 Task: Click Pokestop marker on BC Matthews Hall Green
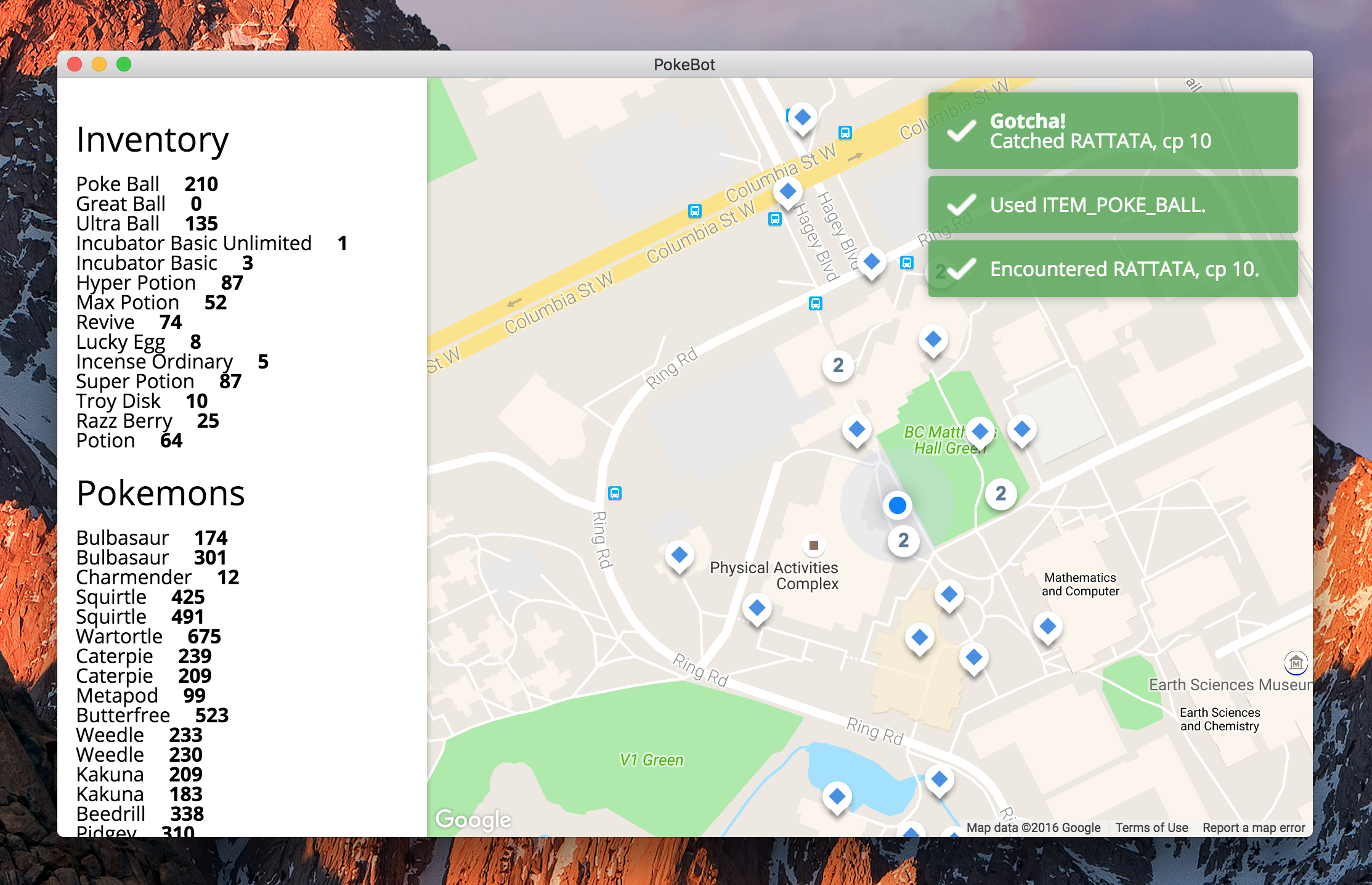click(980, 431)
